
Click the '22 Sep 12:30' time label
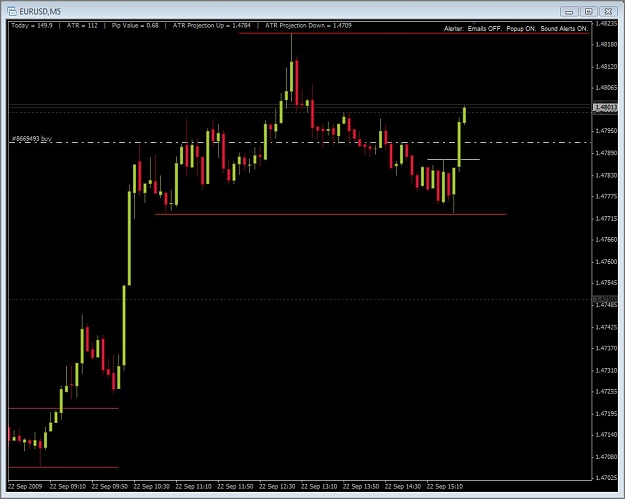(x=277, y=487)
